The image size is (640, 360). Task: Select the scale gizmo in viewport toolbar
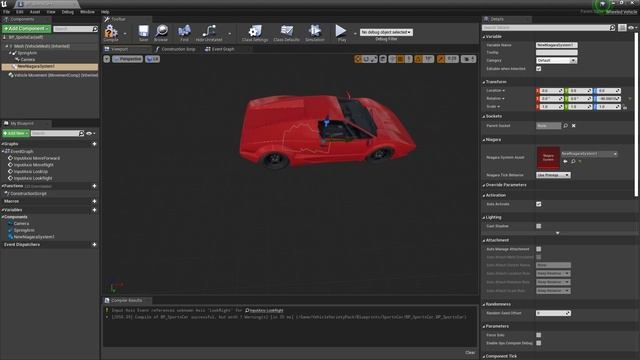click(x=373, y=59)
